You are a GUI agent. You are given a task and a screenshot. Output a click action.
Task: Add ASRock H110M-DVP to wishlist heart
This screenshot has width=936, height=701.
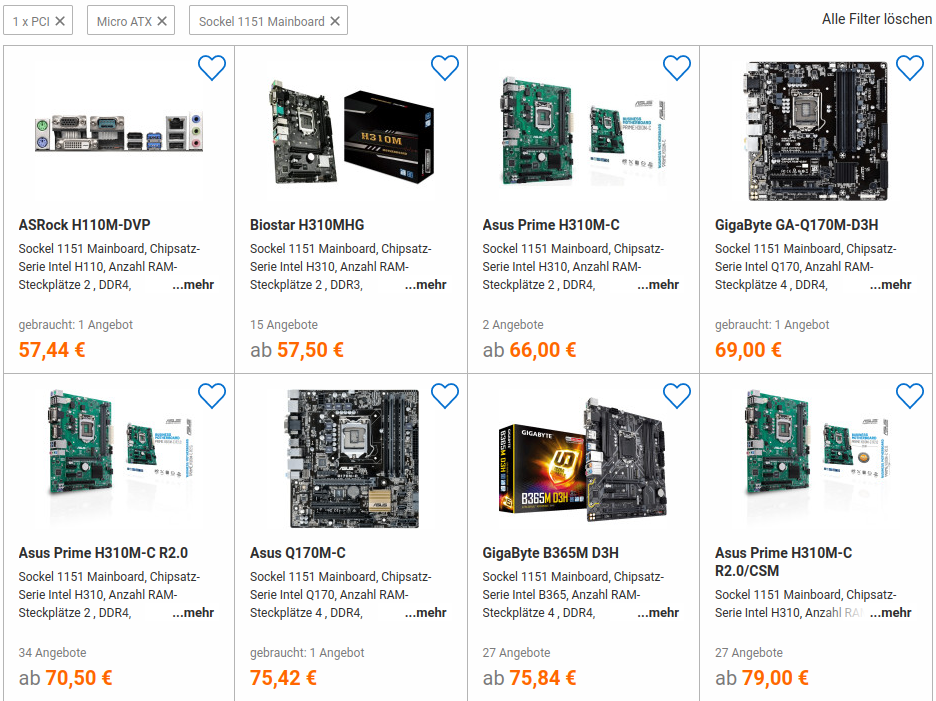212,68
